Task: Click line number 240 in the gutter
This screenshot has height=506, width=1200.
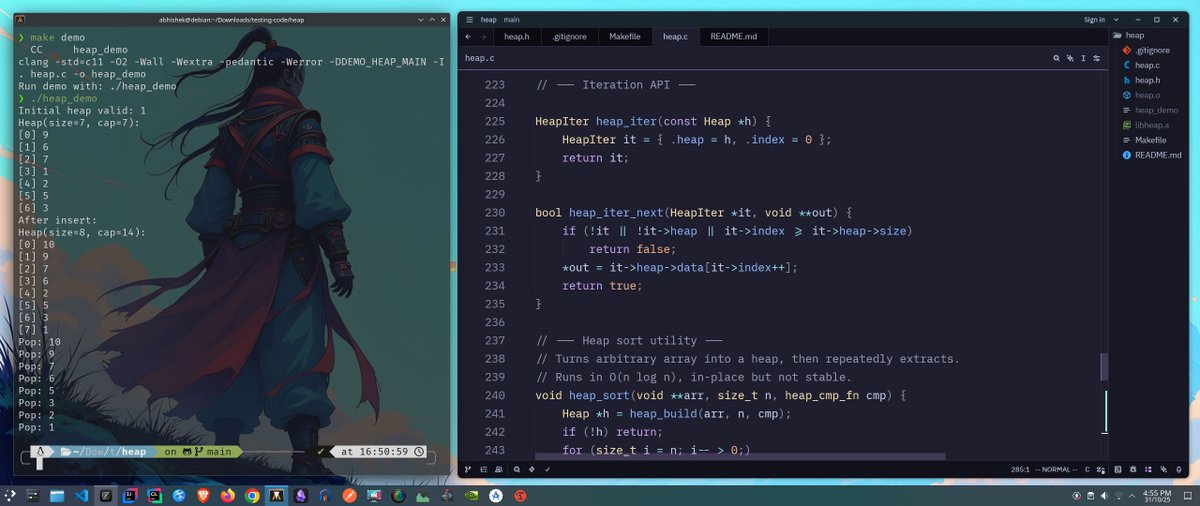Action: pyautogui.click(x=495, y=395)
